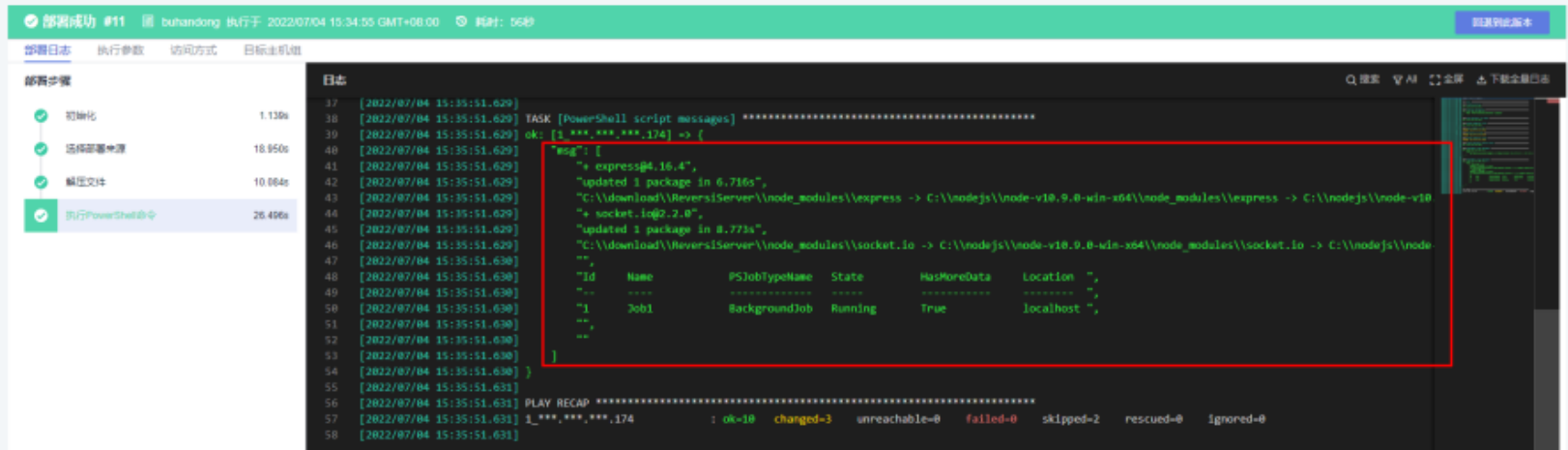Click the skipped=2 recap value
1568x450 pixels.
click(x=1071, y=419)
